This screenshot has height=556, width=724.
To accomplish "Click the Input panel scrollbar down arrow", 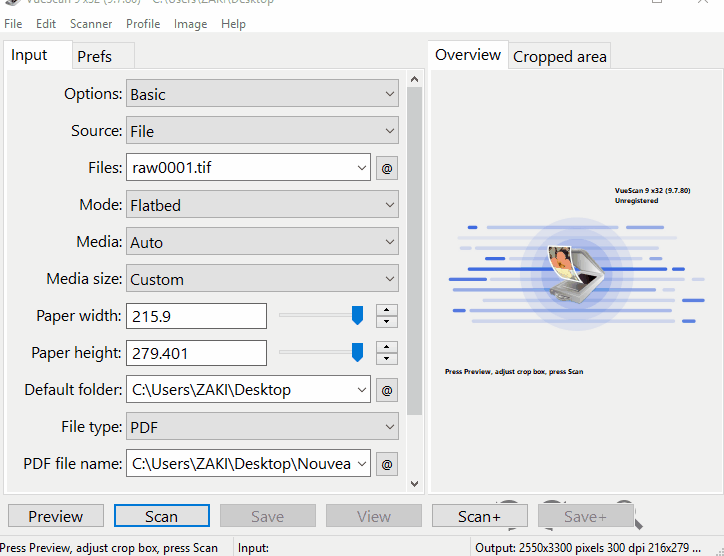I will pyautogui.click(x=415, y=483).
